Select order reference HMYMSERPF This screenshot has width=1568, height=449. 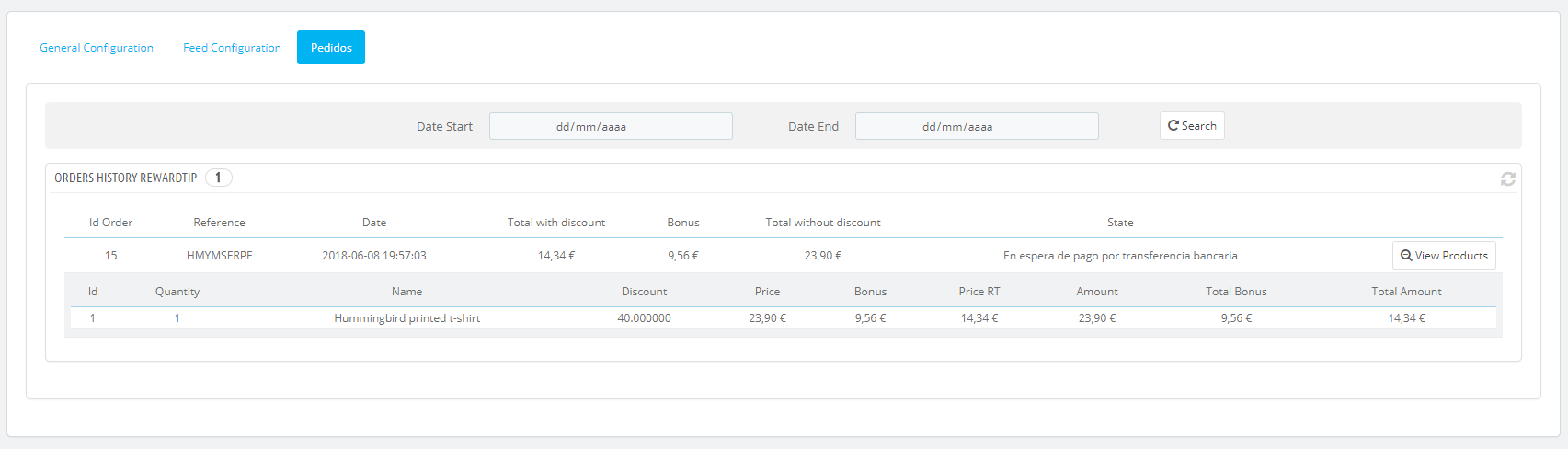pos(219,256)
